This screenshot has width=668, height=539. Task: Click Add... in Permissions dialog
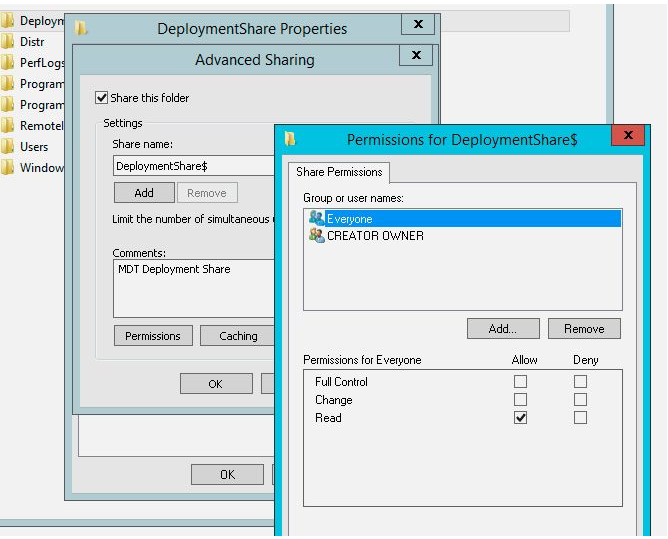coord(503,329)
